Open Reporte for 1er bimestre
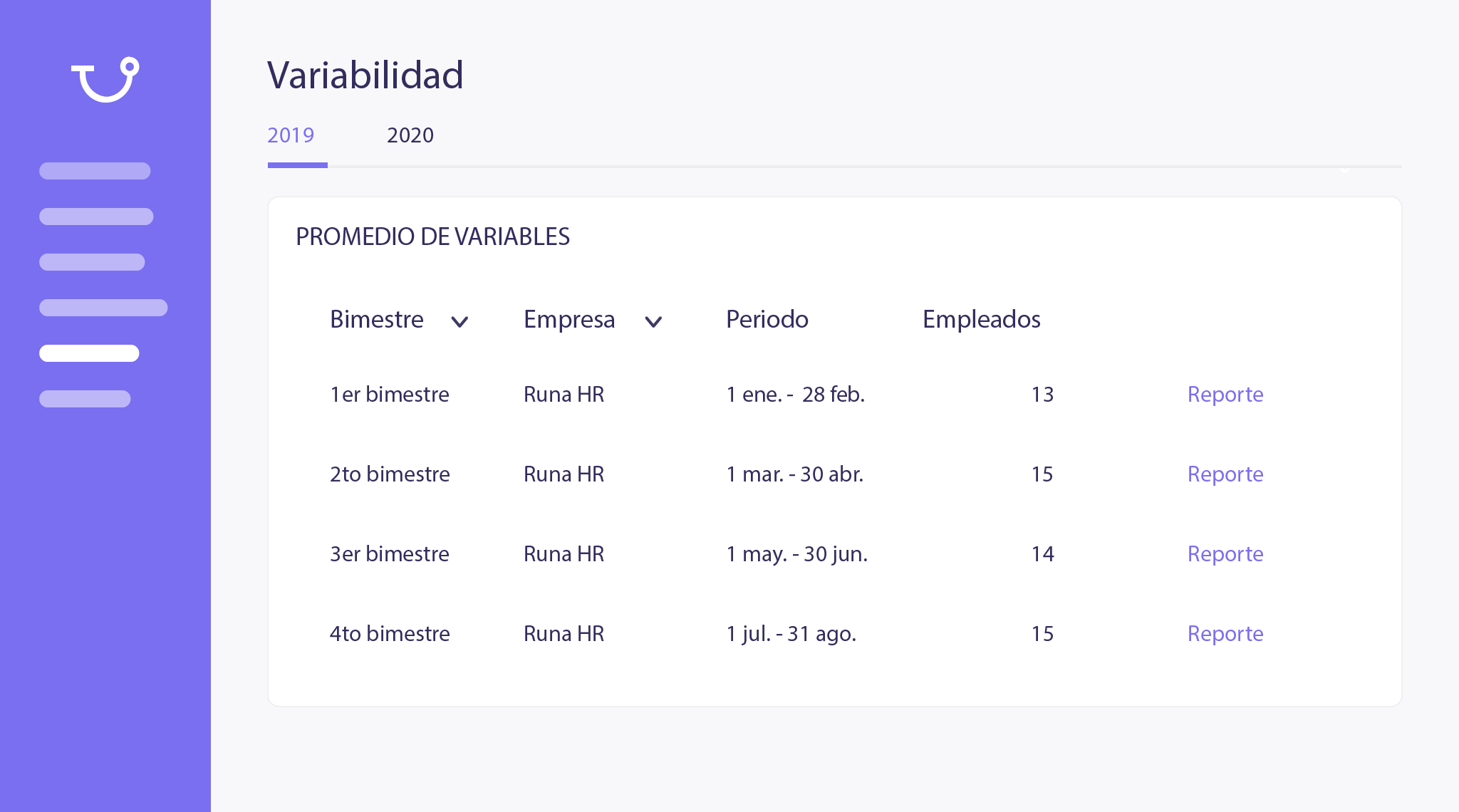The height and width of the screenshot is (812, 1459). (1225, 394)
